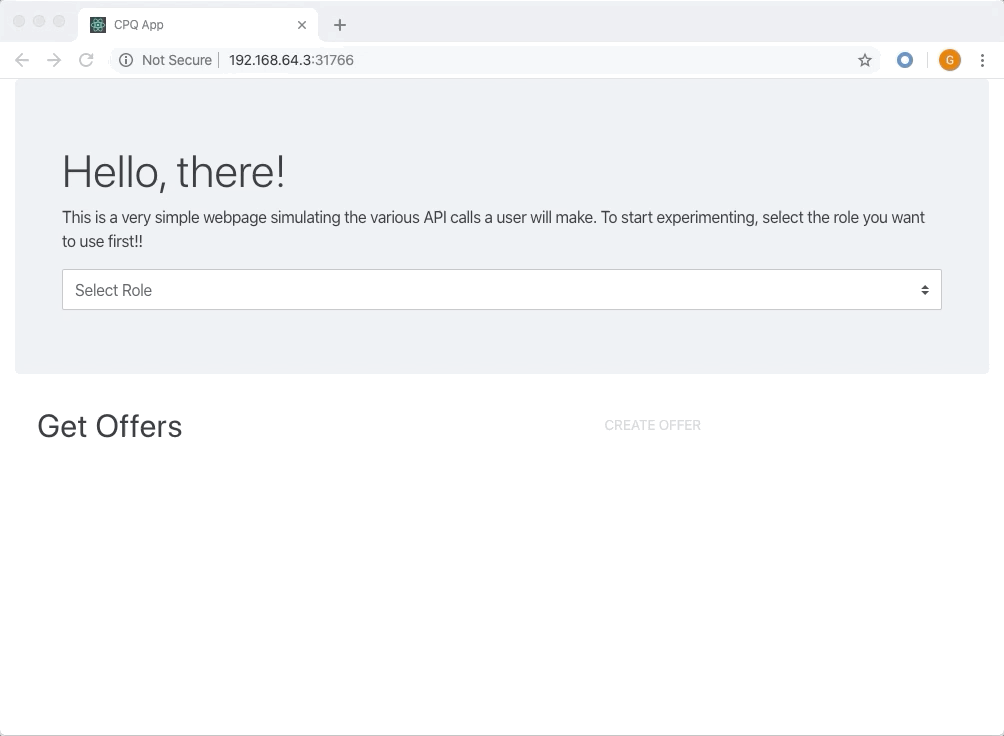This screenshot has height=736, width=1004.
Task: Click the Hello, there! heading
Action: (174, 172)
